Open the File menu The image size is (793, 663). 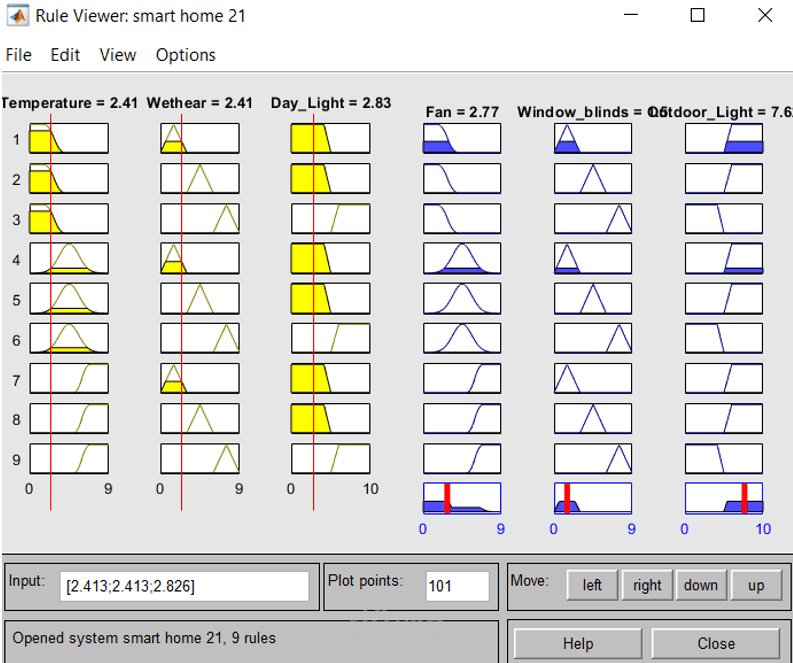(18, 55)
